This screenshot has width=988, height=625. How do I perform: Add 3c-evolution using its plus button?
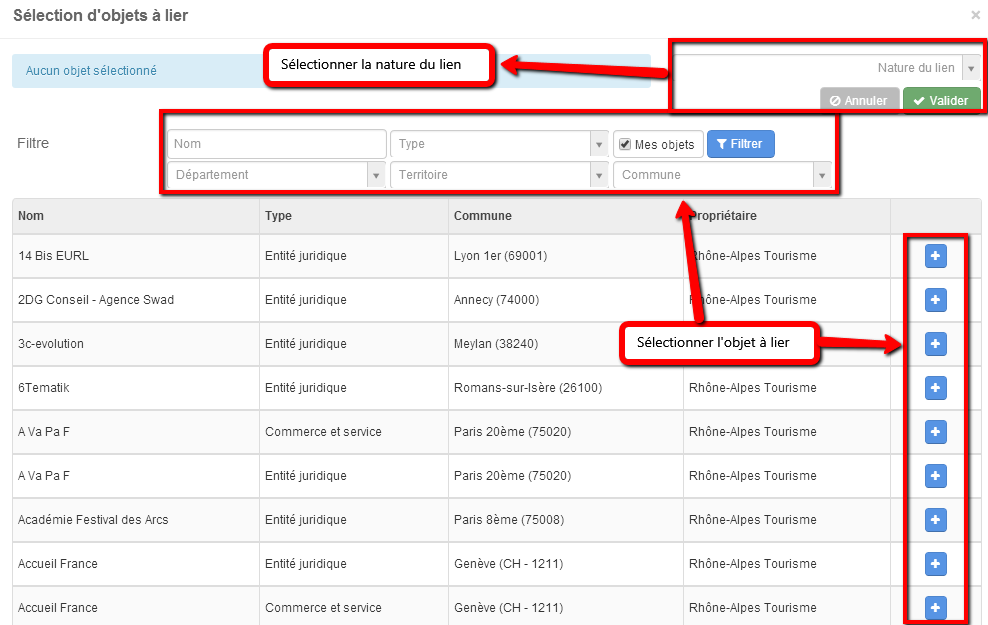(x=936, y=344)
